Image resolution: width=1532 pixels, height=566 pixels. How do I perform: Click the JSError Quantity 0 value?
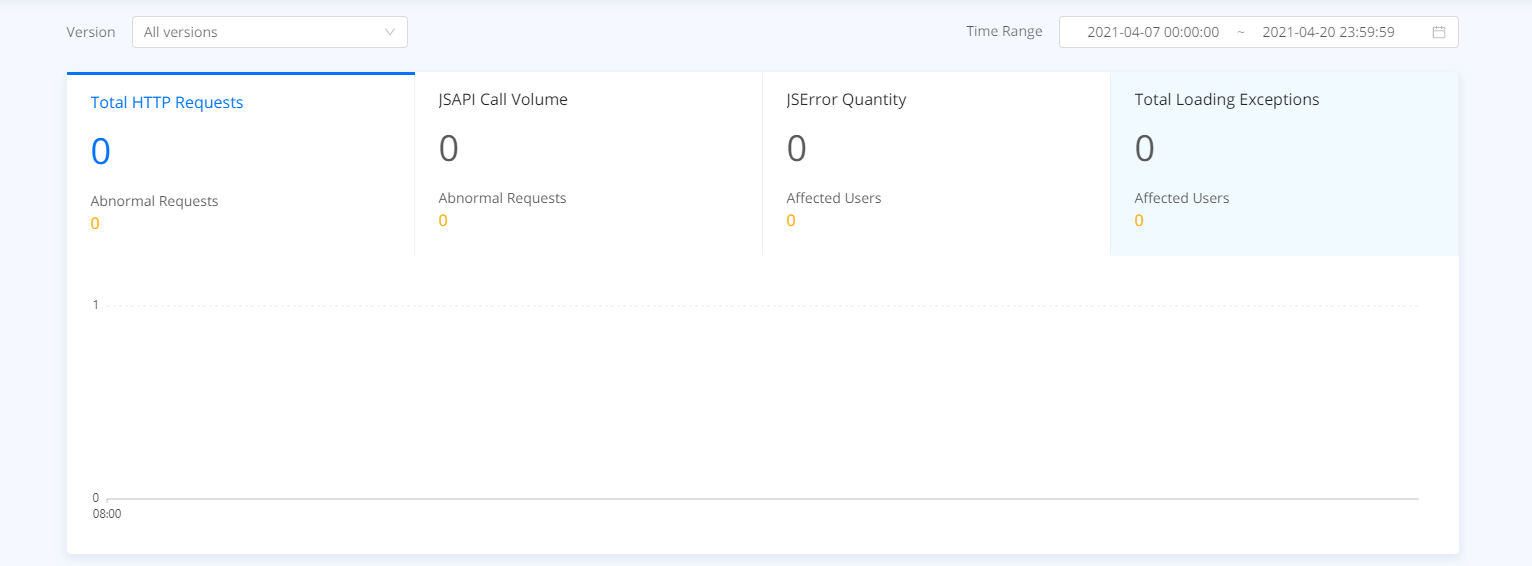click(797, 149)
